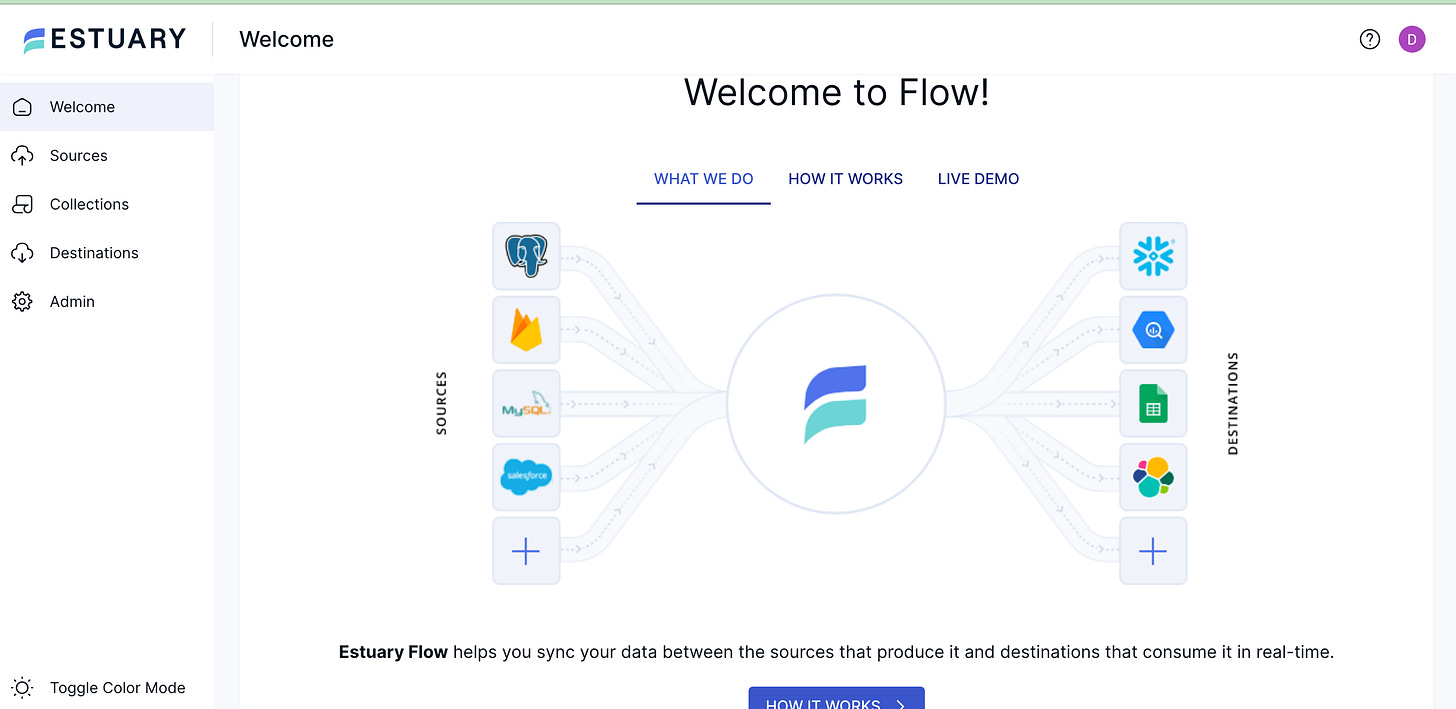
Task: Select the Firebase flame source tile
Action: [526, 330]
